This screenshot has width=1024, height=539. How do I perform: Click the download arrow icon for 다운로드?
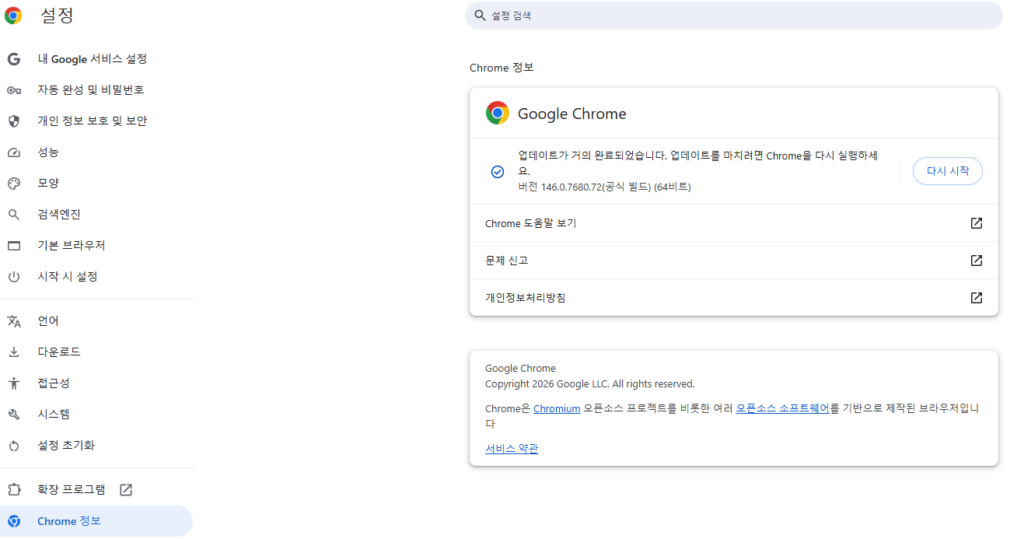[x=14, y=352]
